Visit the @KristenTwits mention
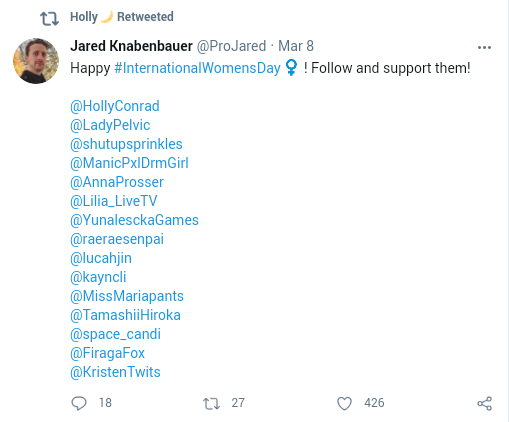This screenshot has height=422, width=509. [x=115, y=372]
